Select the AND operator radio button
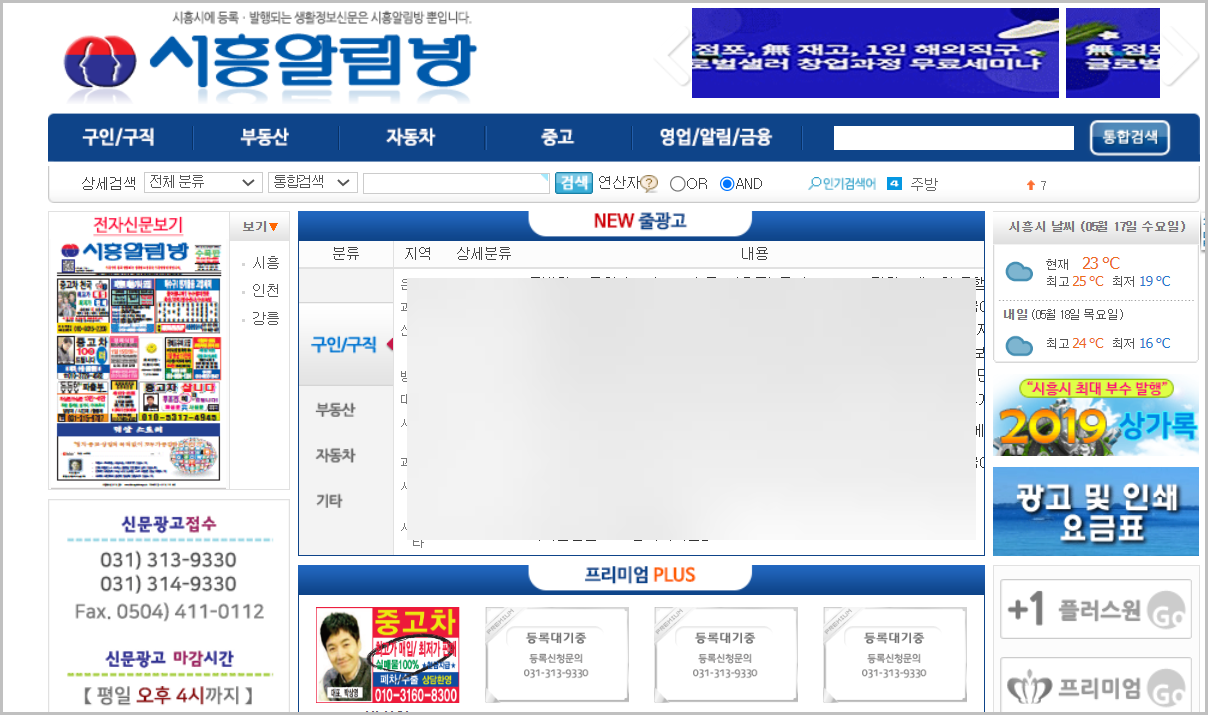Screen dimensions: 1208x715 [727, 184]
